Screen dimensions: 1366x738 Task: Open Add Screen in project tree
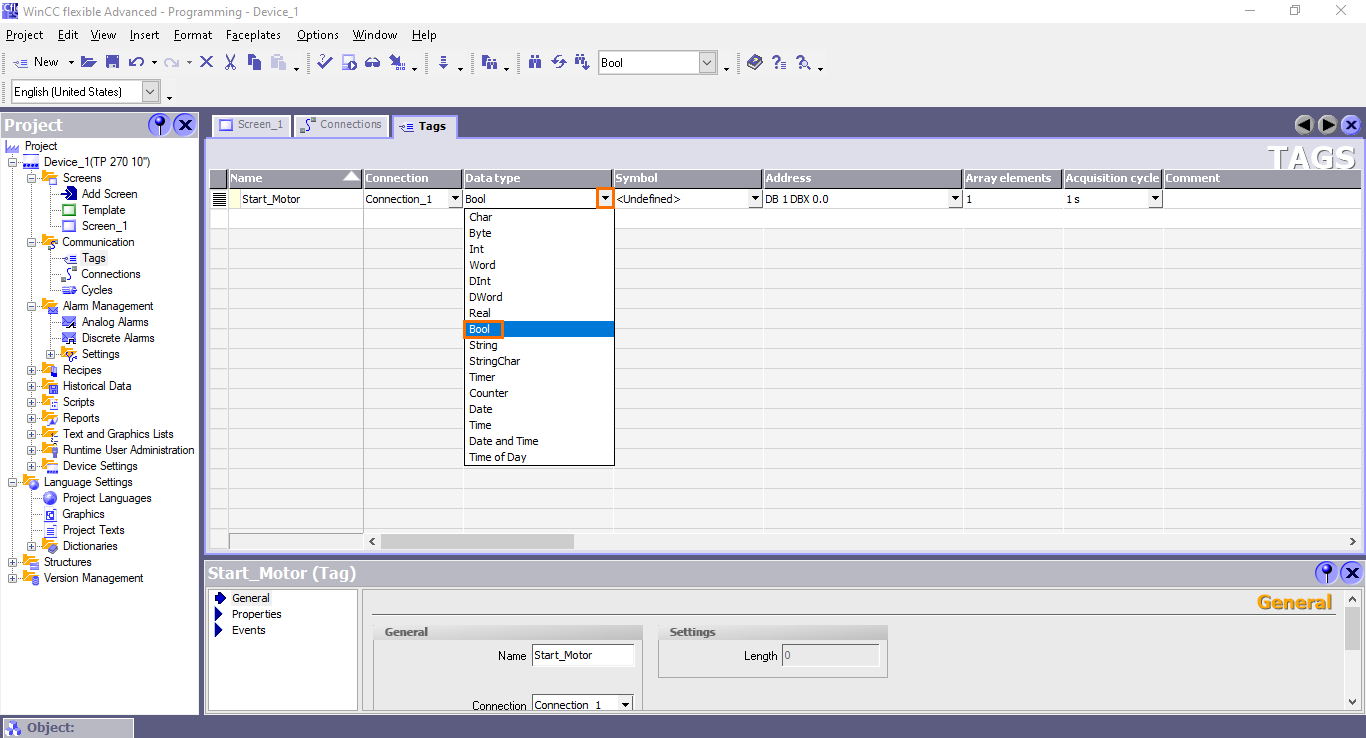point(109,194)
